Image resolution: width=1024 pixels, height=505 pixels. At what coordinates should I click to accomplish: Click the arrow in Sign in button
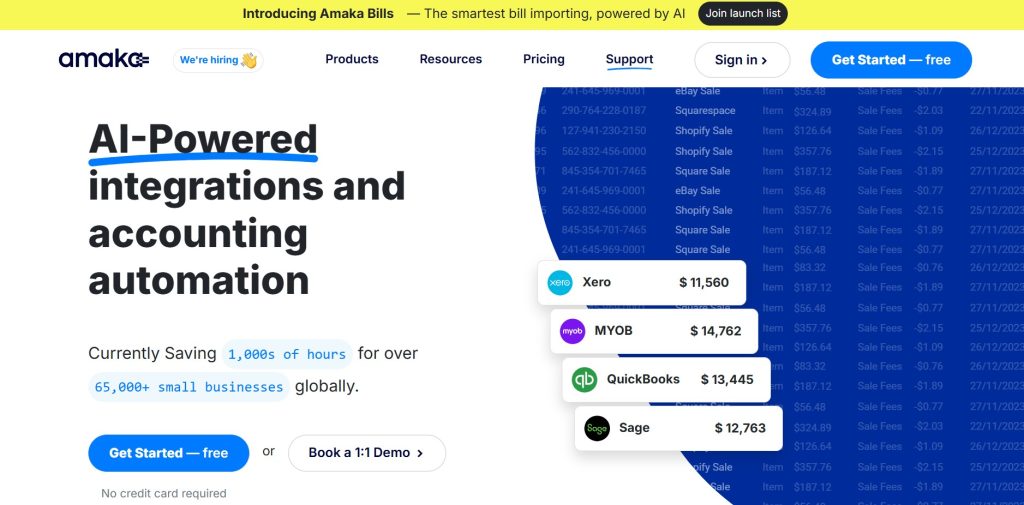coord(764,61)
